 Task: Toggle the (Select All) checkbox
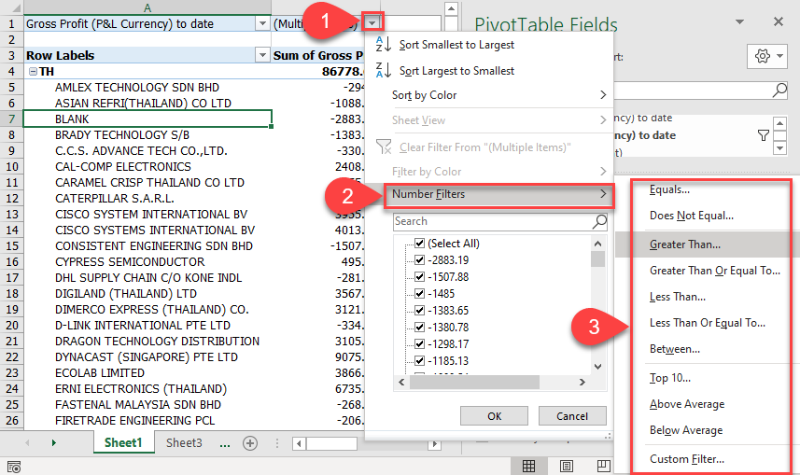click(420, 244)
